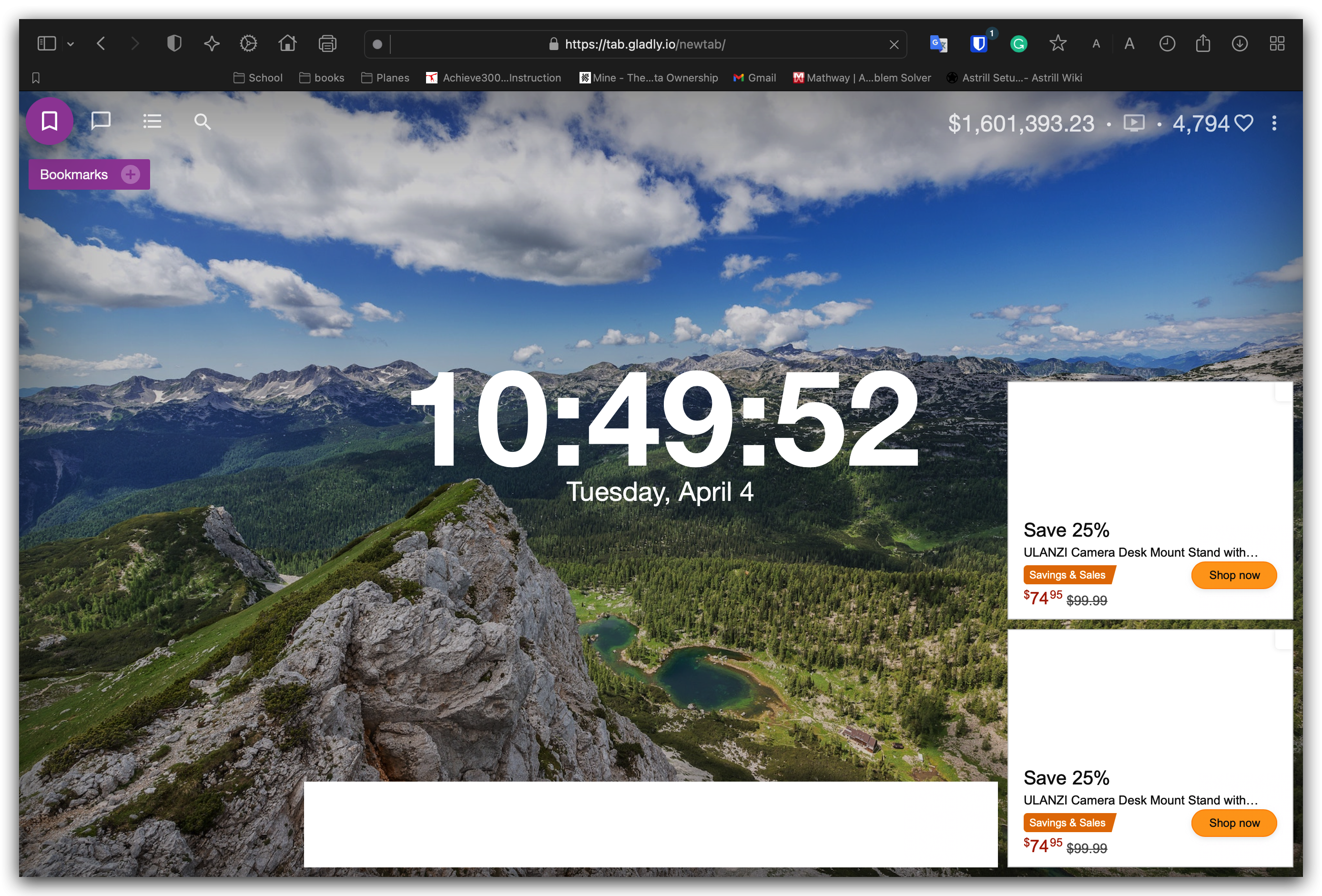The height and width of the screenshot is (896, 1322).
Task: Open the Gmail bookmark link
Action: click(754, 78)
